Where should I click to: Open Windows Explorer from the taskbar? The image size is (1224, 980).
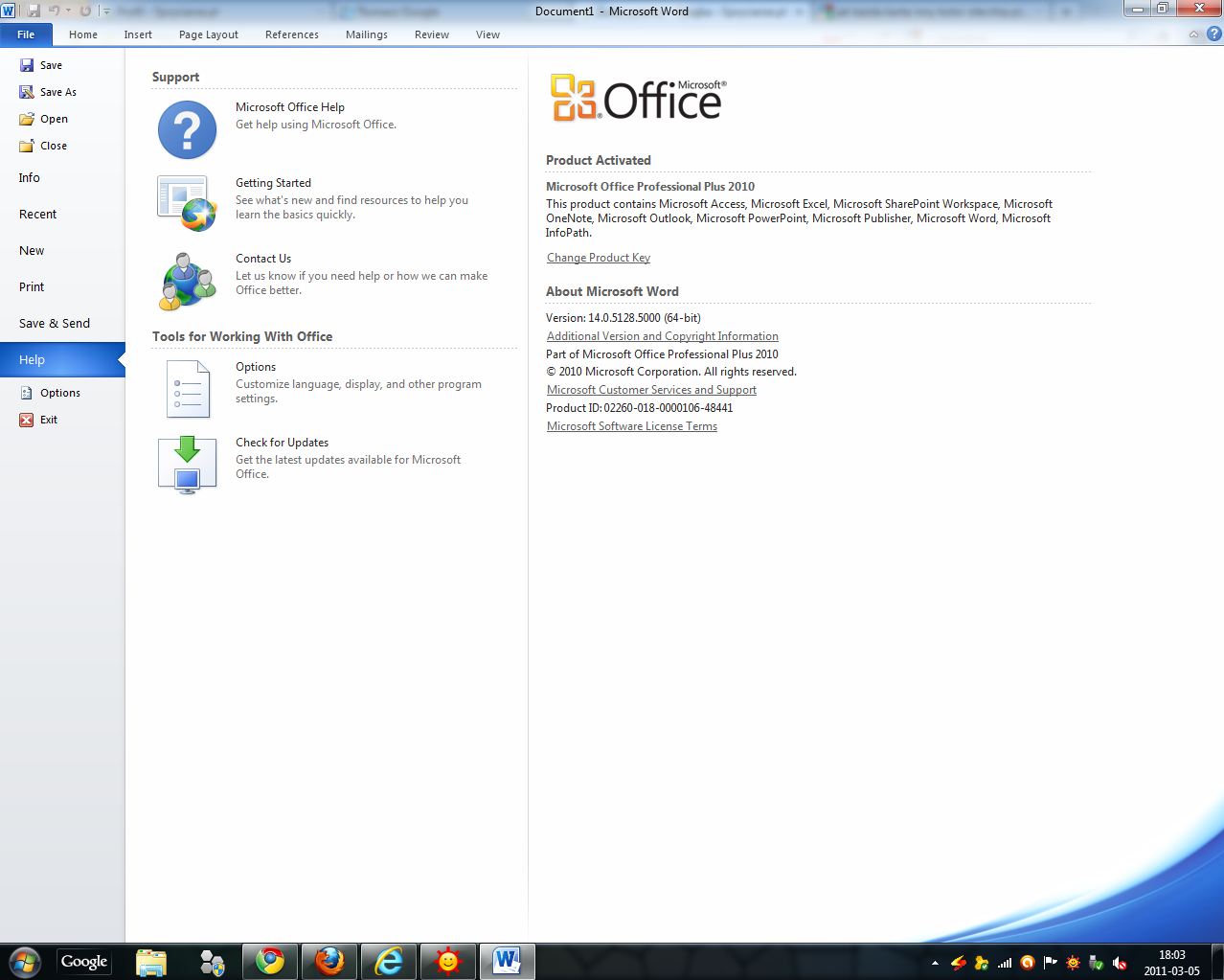(151, 961)
